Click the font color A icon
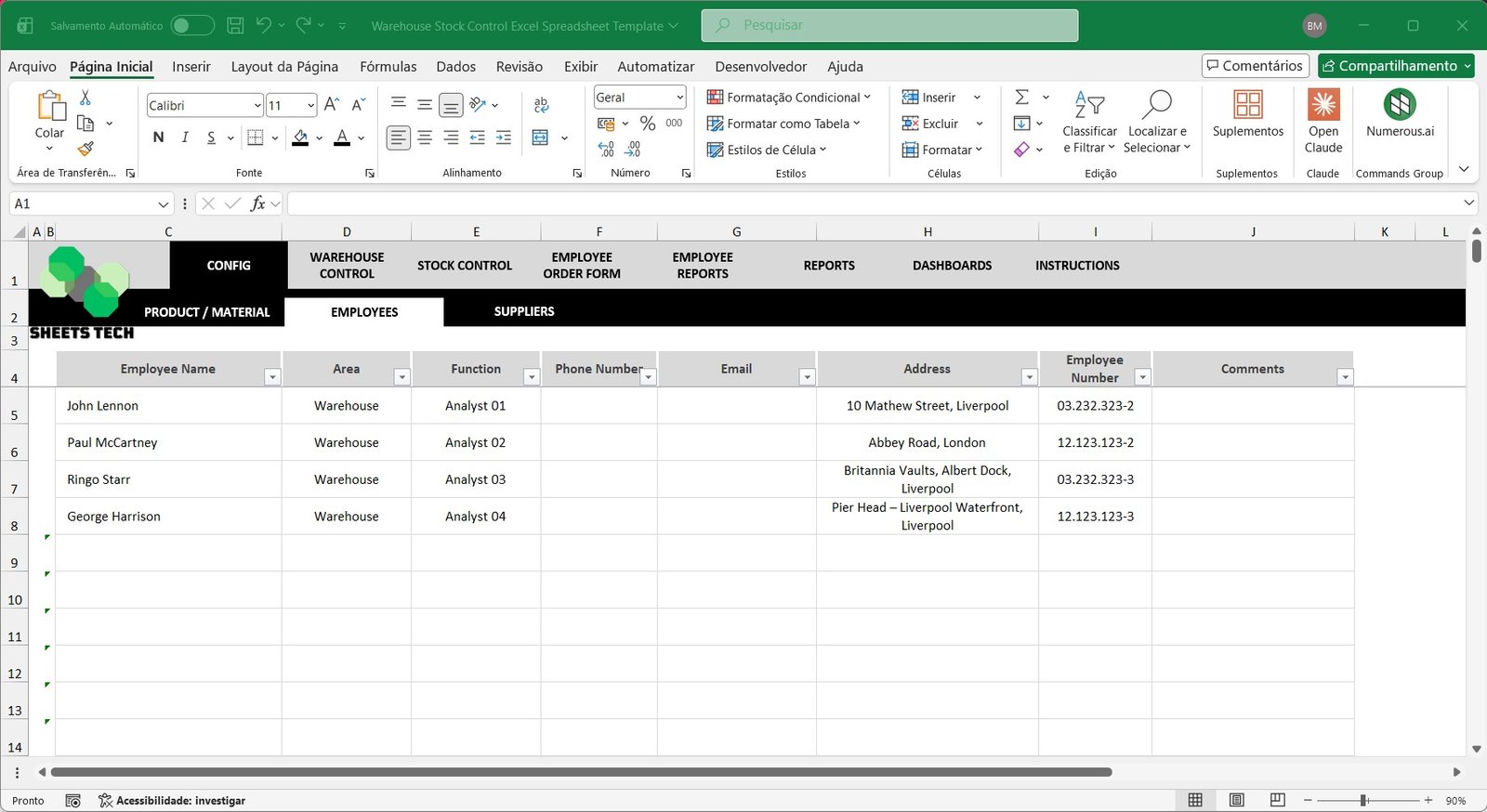 click(x=342, y=138)
